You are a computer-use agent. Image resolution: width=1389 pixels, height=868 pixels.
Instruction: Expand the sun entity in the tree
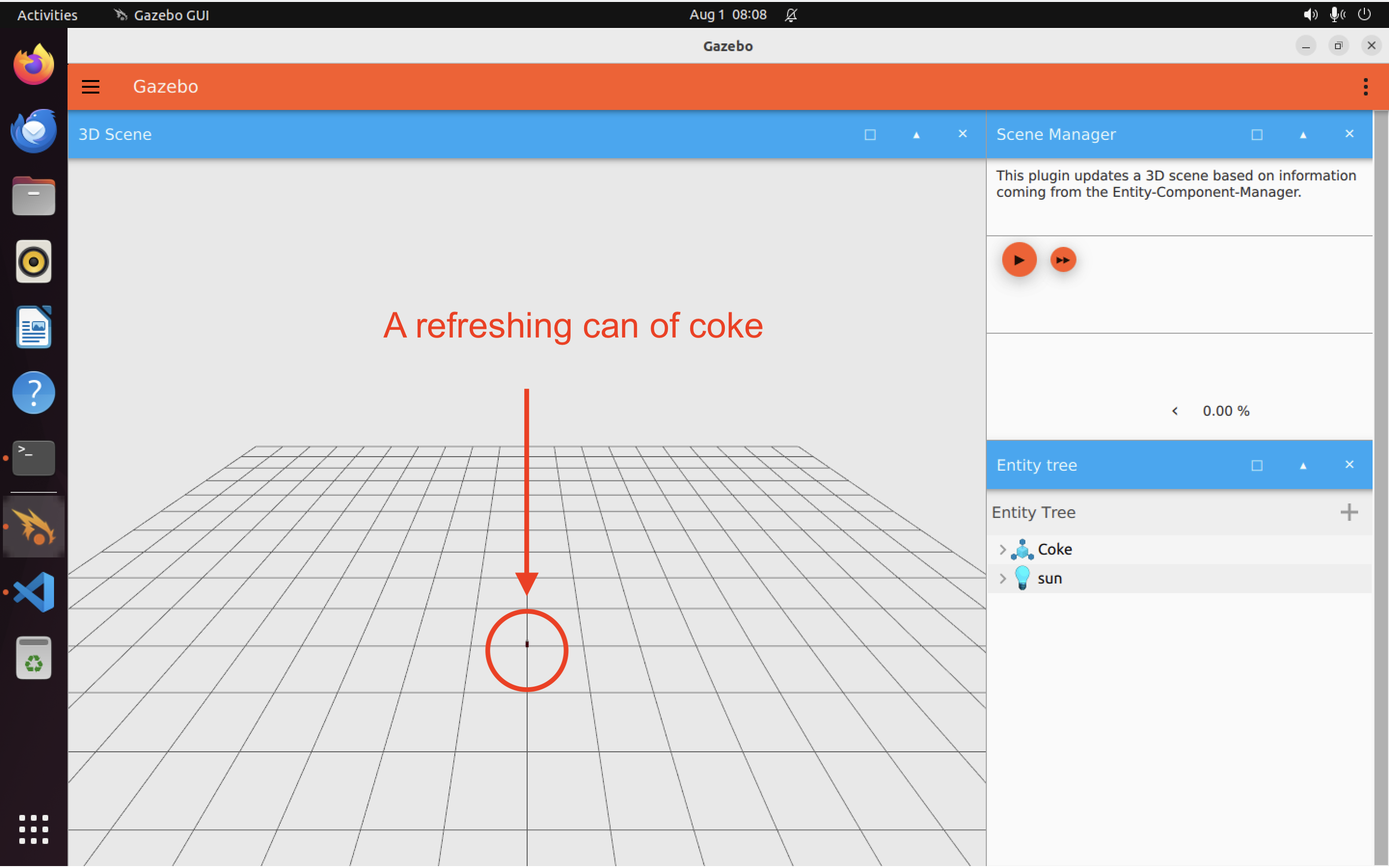[1002, 578]
